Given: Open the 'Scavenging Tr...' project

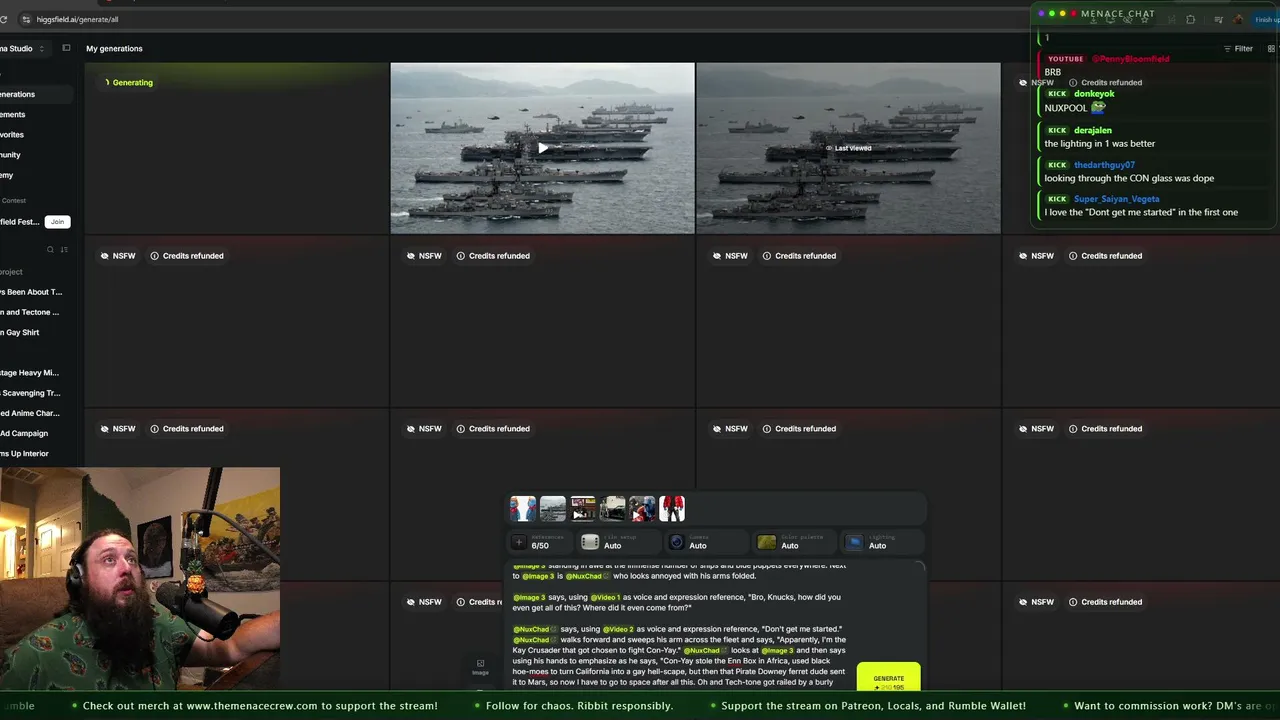Looking at the screenshot, I should pyautogui.click(x=31, y=393).
